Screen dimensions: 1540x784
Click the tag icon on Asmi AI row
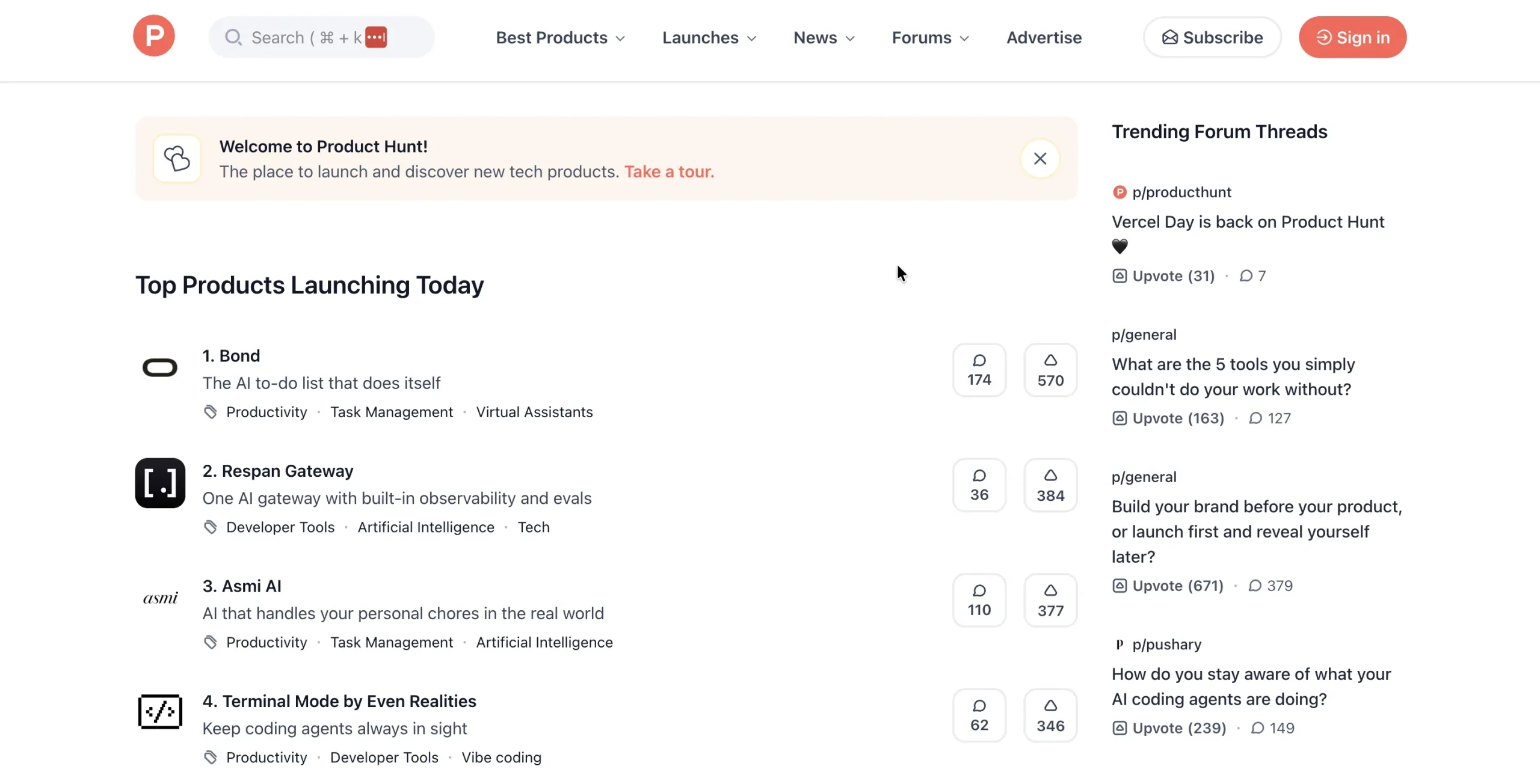coord(210,642)
